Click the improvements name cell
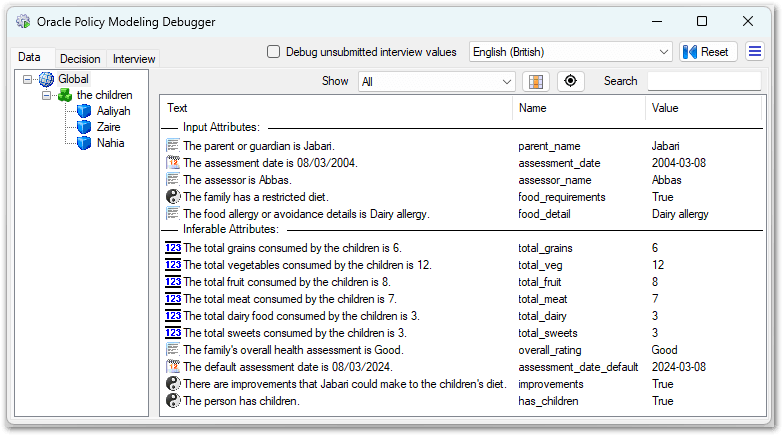The height and width of the screenshot is (436, 783). coord(550,384)
